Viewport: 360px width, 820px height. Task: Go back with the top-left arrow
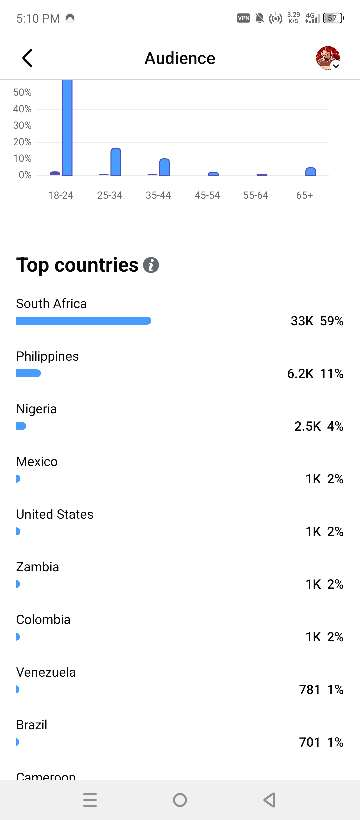27,58
